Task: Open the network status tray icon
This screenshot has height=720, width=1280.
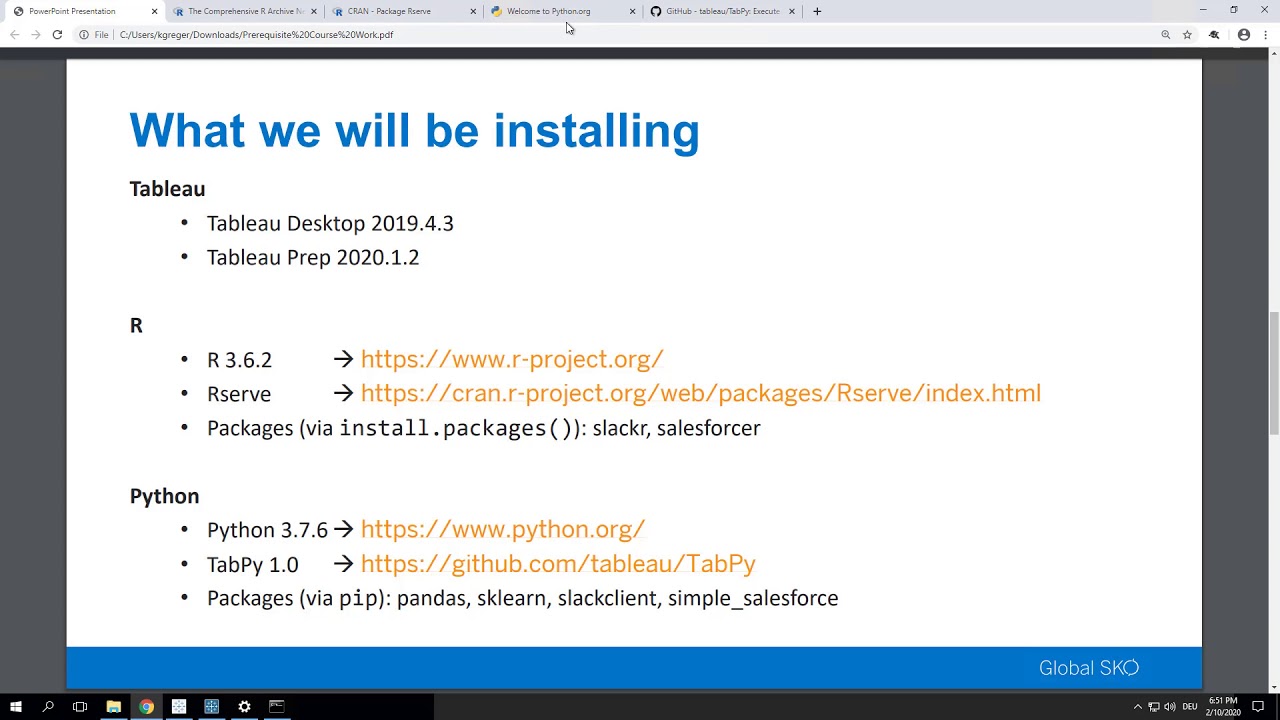Action: pos(1154,707)
